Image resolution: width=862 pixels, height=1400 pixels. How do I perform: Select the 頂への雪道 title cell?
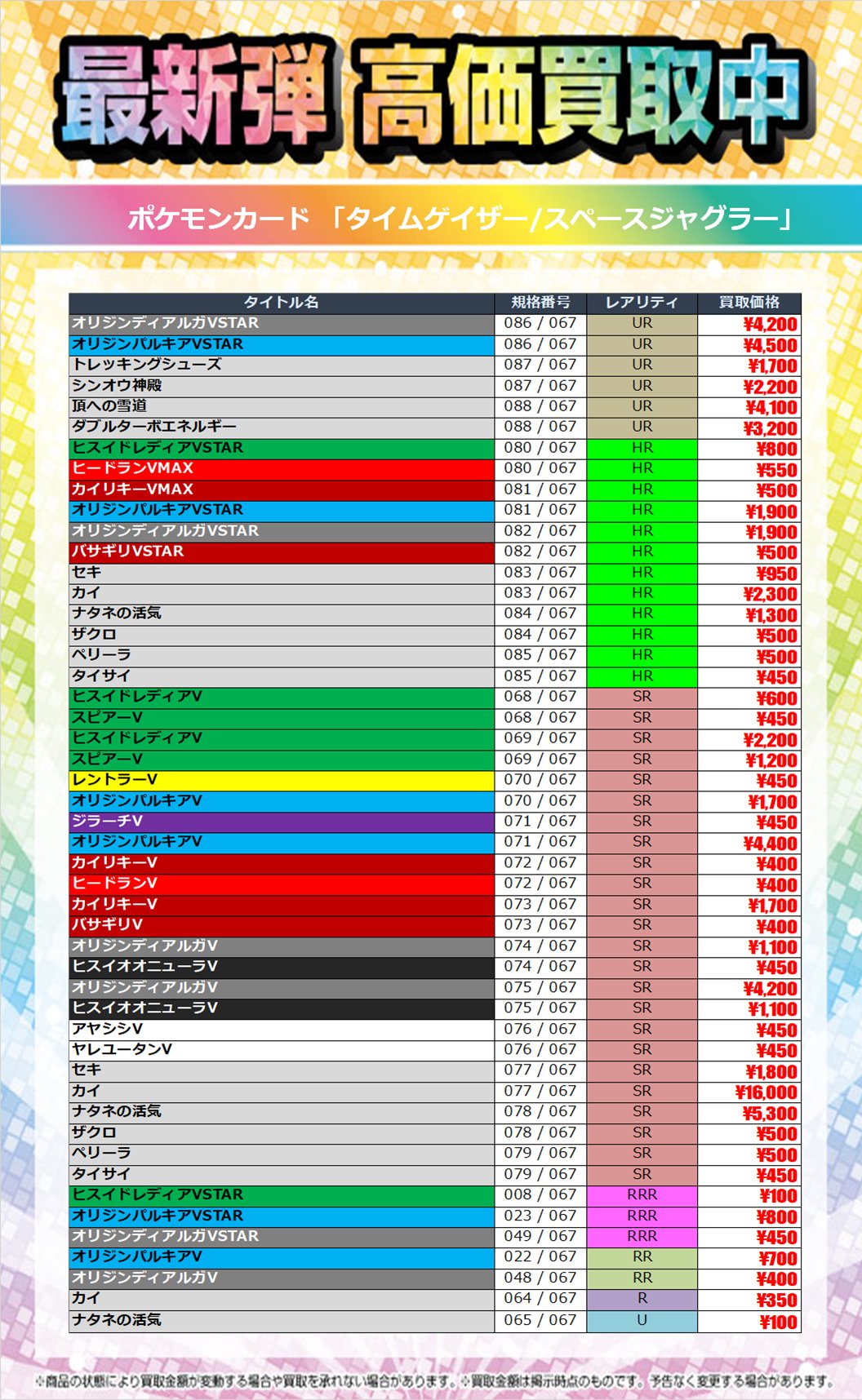tap(282, 406)
